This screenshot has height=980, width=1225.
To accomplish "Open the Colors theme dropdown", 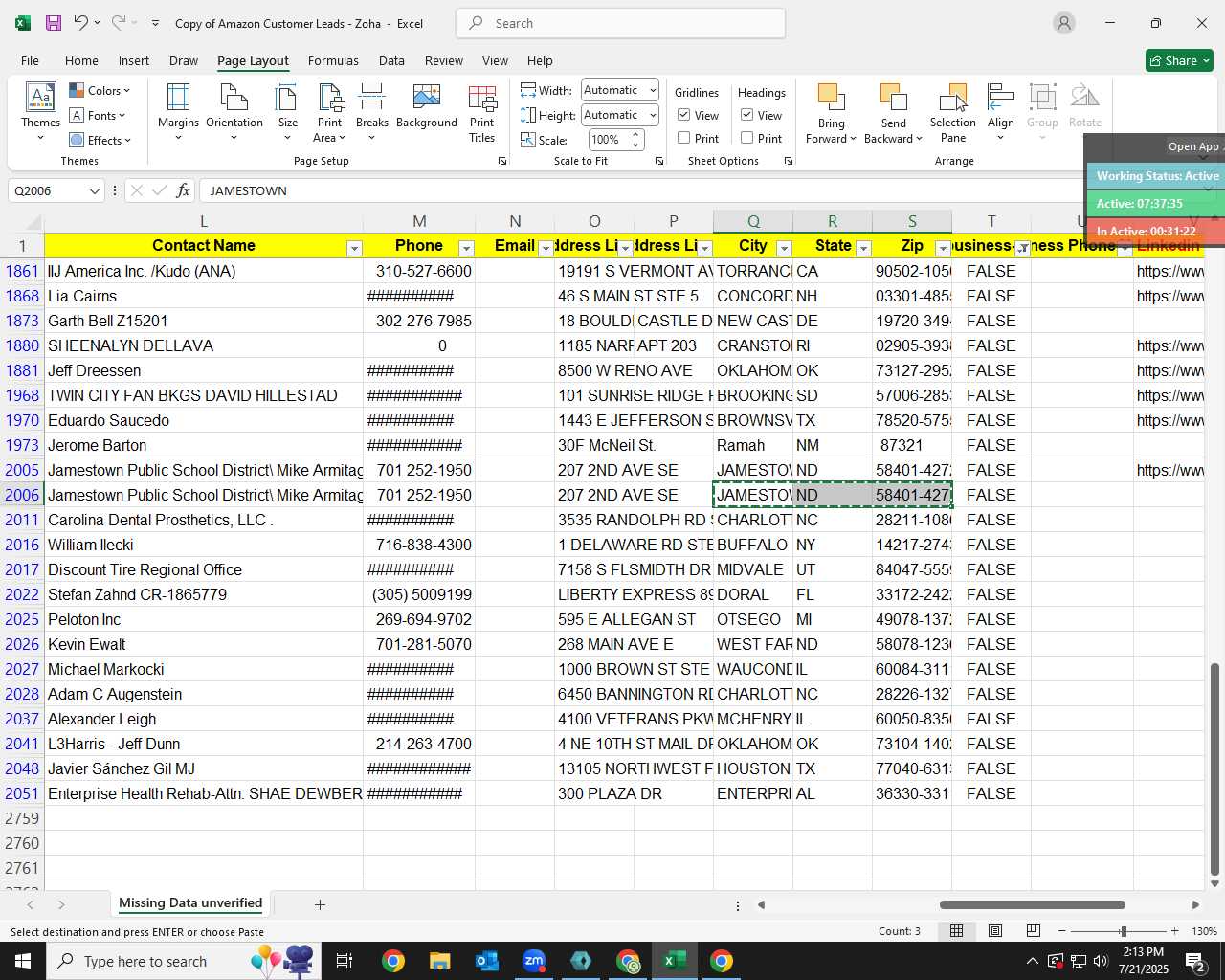I will 100,91.
